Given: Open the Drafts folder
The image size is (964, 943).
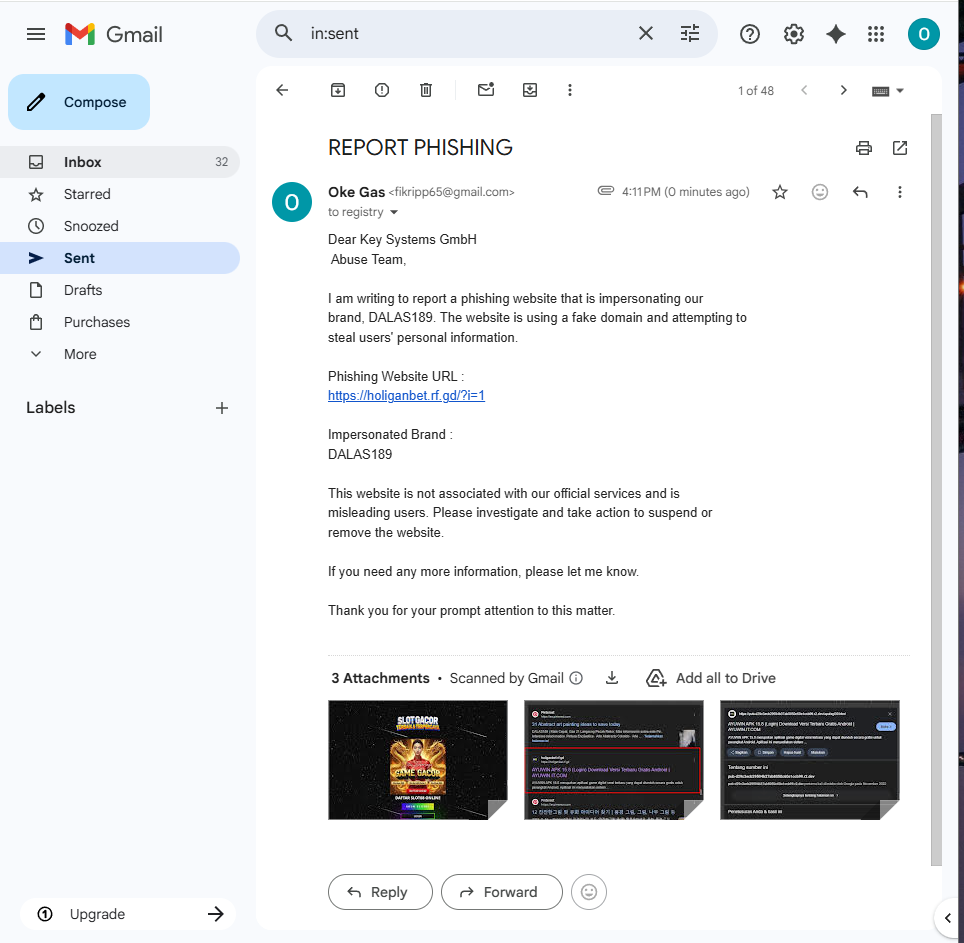Looking at the screenshot, I should click(x=120, y=290).
